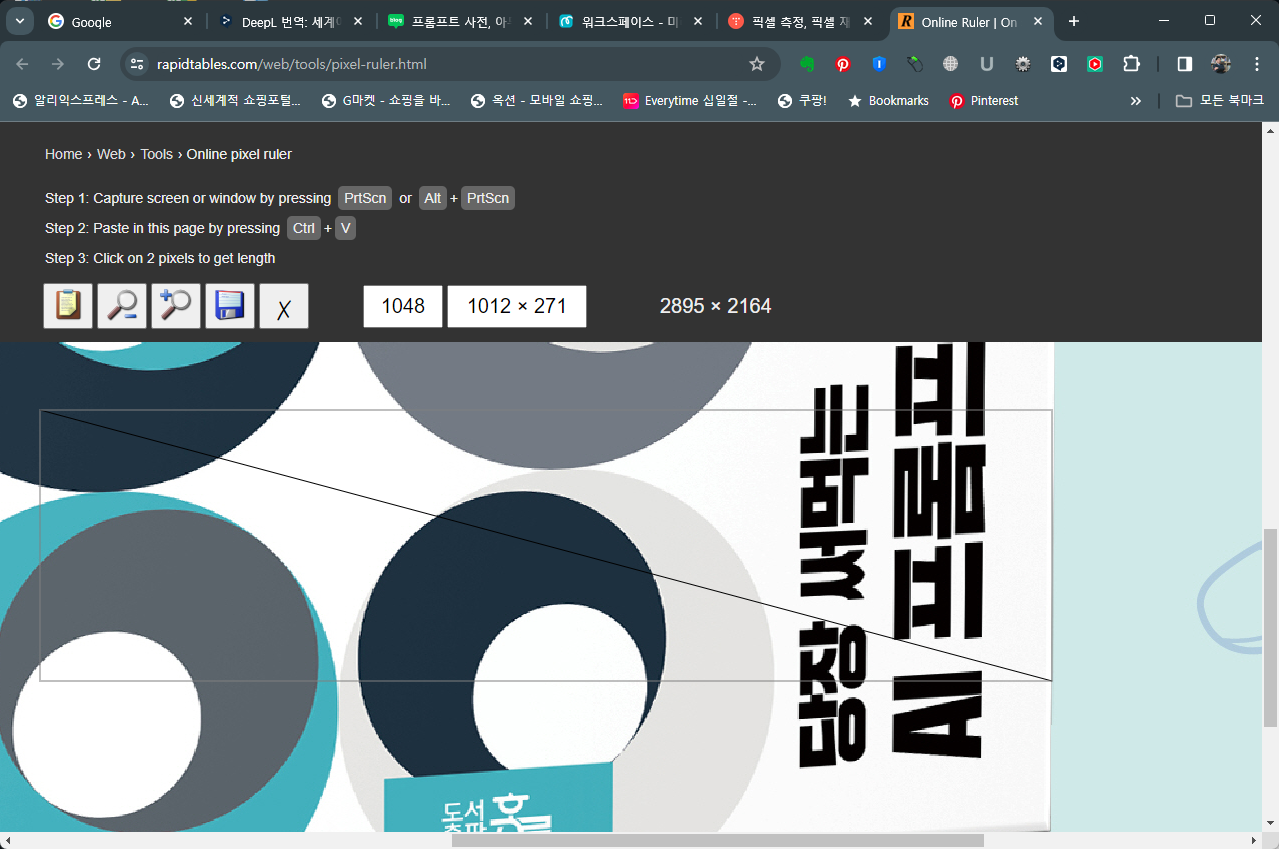Switch to the 워크스페이스 tab
Image resolution: width=1279 pixels, height=849 pixels.
630,21
